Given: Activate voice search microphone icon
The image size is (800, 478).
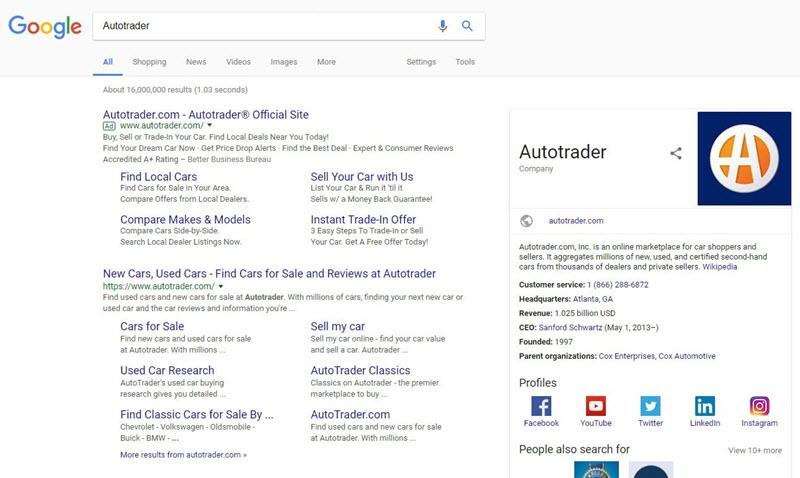Looking at the screenshot, I should coord(442,26).
